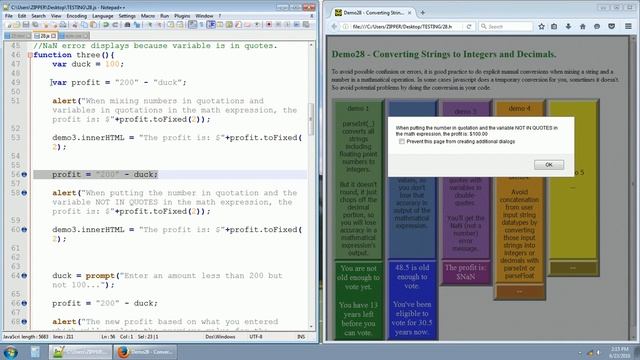Image resolution: width=640 pixels, height=360 pixels.
Task: Reload the Firefox page
Action: 469,27
